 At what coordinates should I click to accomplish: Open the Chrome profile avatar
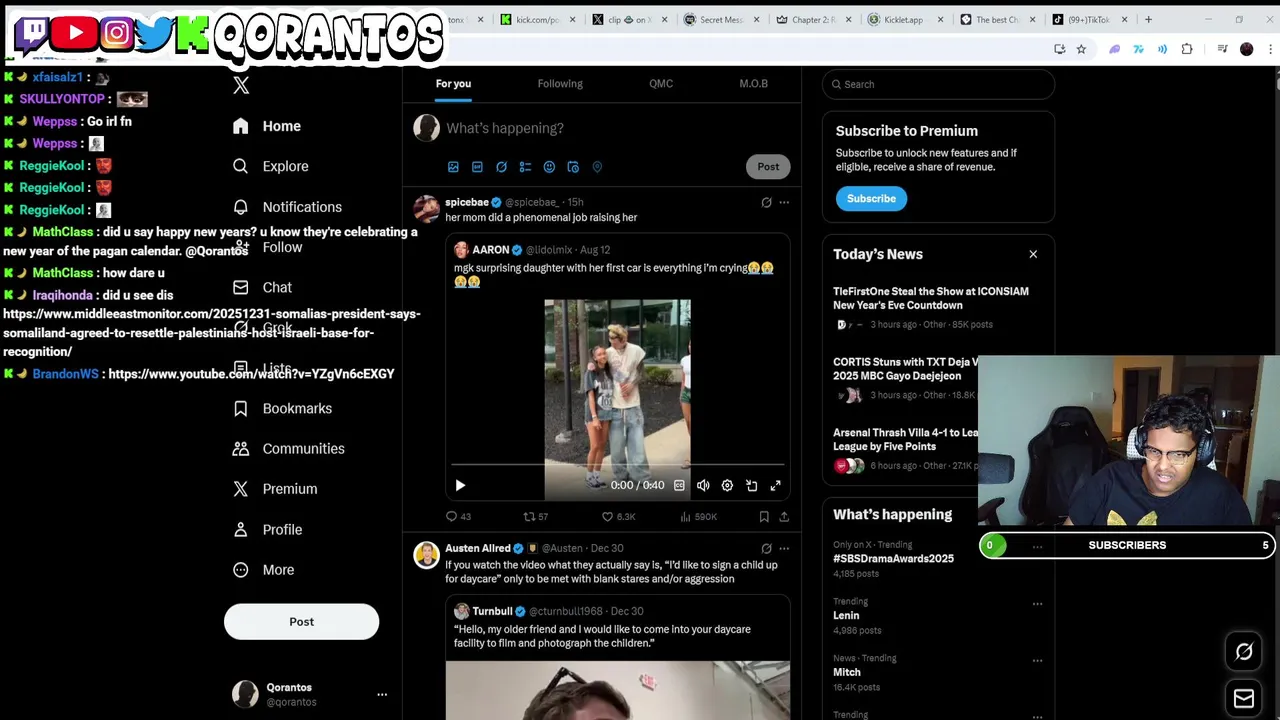point(1246,49)
